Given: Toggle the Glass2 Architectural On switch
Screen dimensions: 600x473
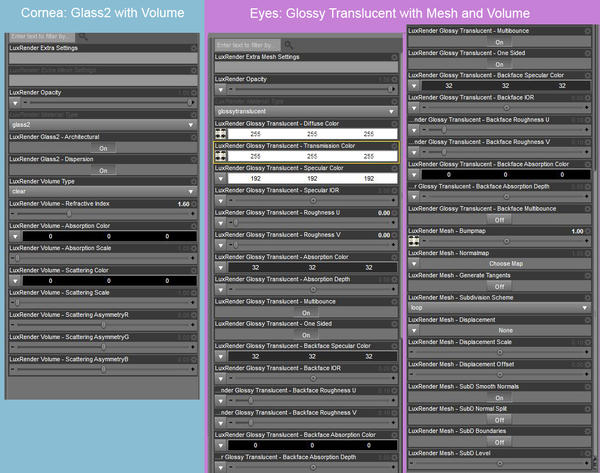Looking at the screenshot, I should point(103,148).
